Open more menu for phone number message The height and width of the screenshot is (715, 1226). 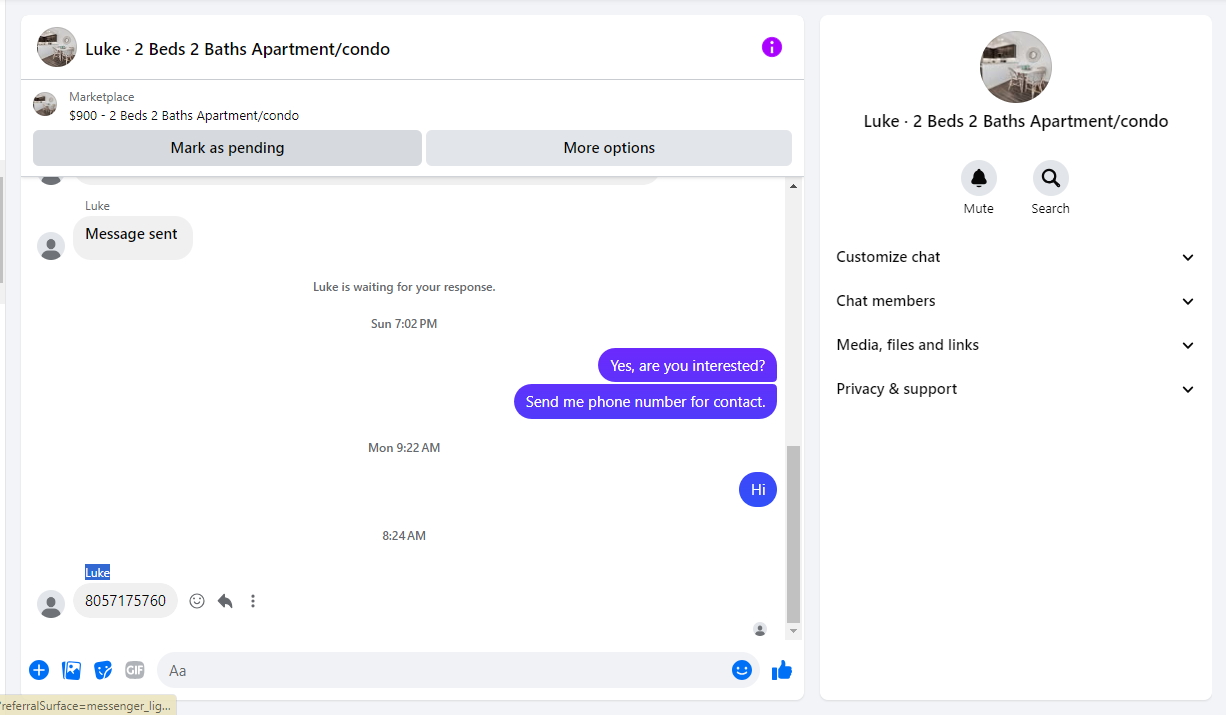(x=253, y=601)
